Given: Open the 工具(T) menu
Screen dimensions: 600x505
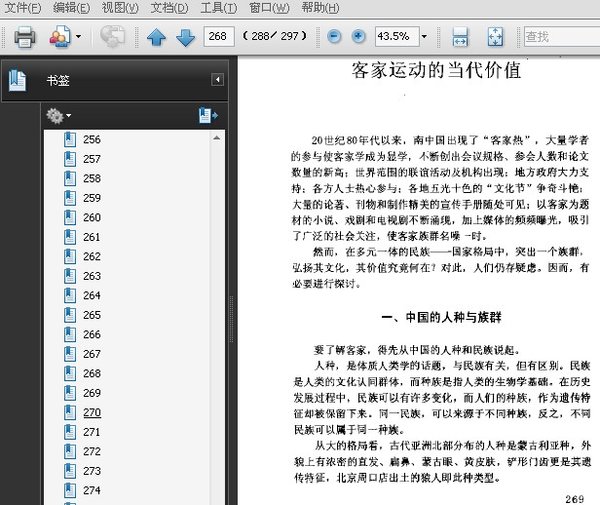Looking at the screenshot, I should (217, 8).
